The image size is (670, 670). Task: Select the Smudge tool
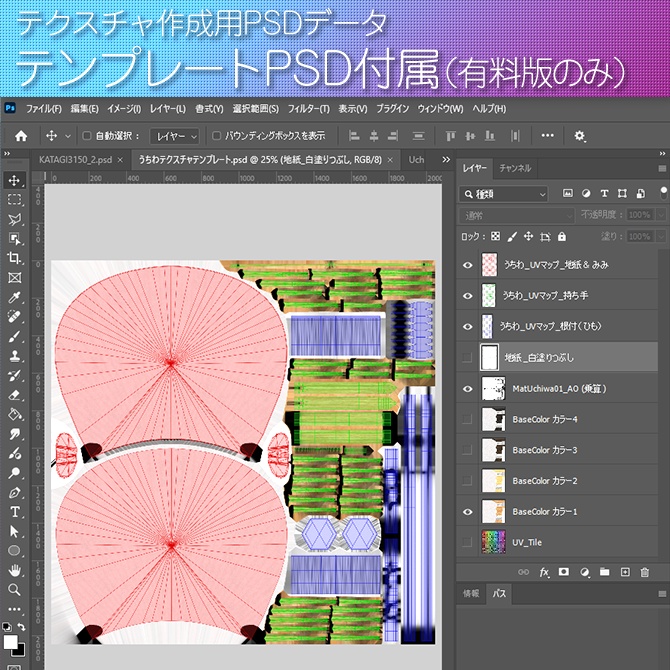click(x=14, y=434)
